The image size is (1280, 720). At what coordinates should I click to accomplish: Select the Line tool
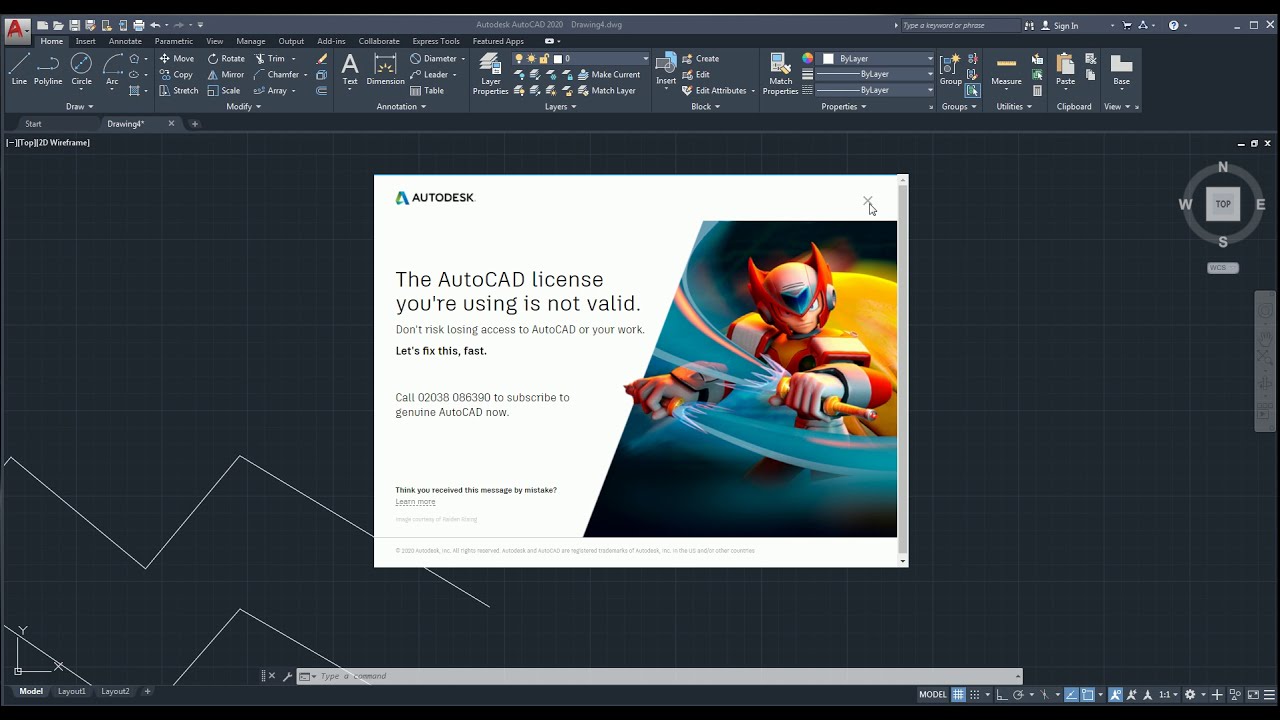pos(19,70)
